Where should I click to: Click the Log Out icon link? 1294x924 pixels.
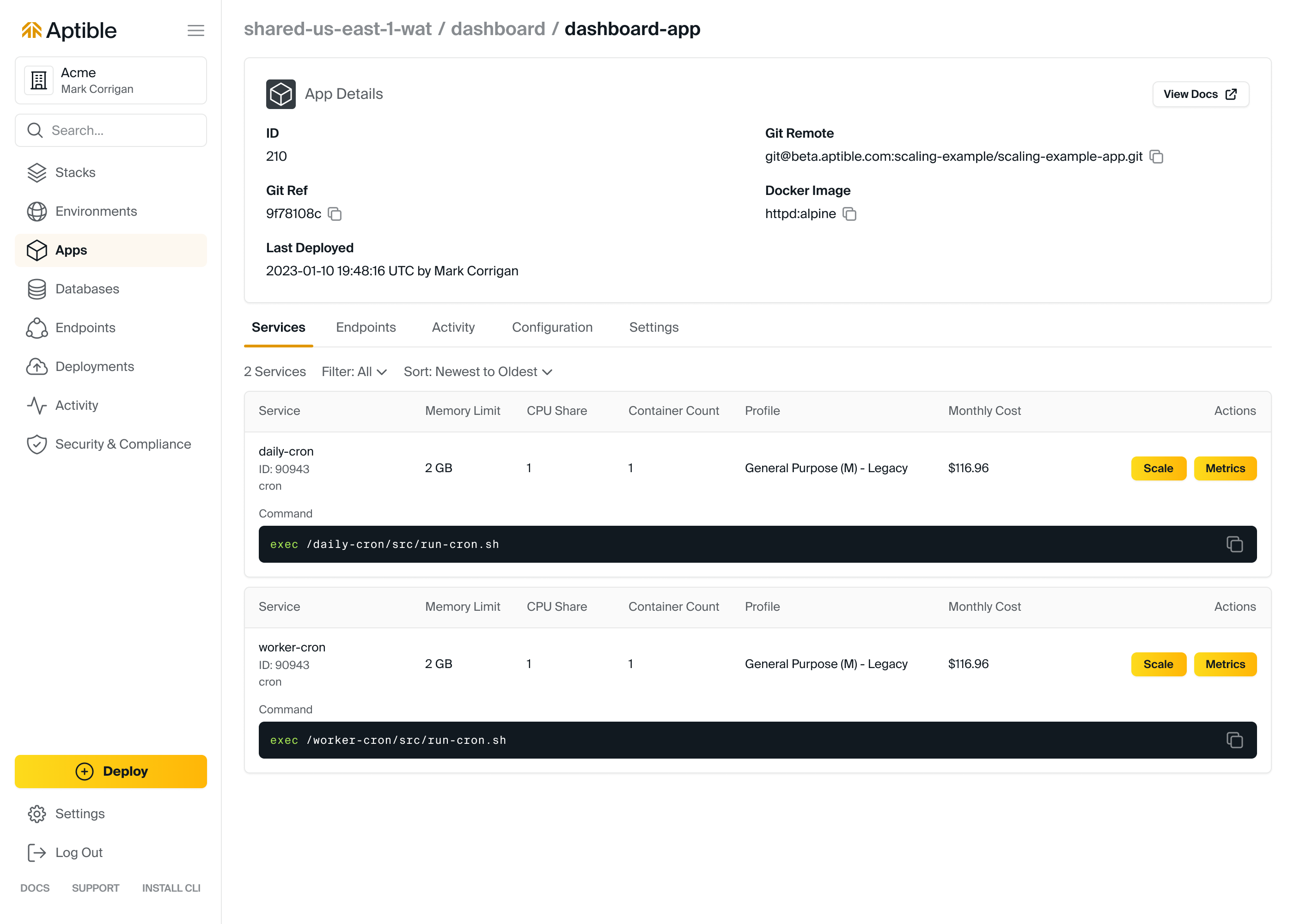pyautogui.click(x=37, y=852)
